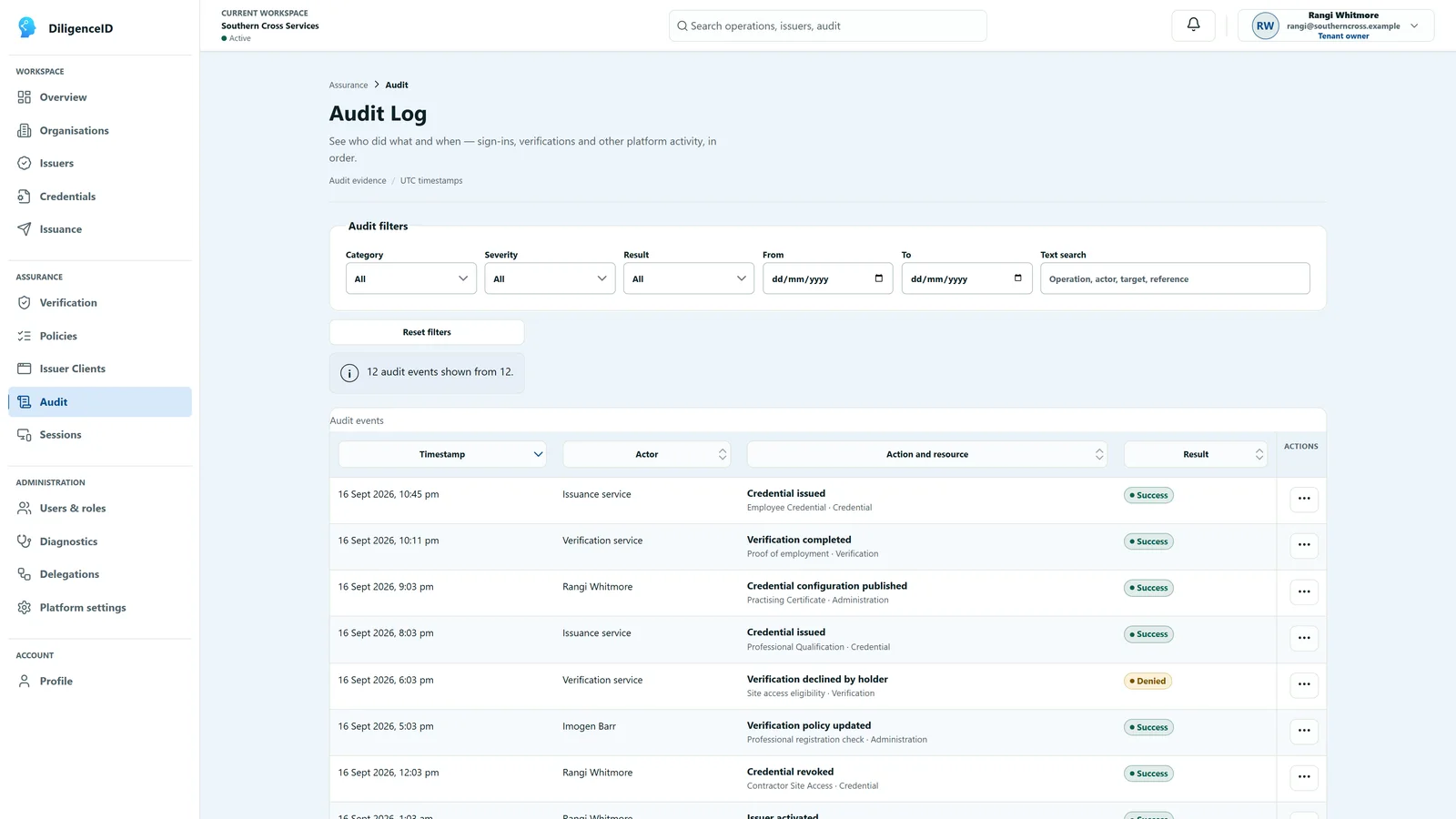This screenshot has height=819, width=1456.
Task: Open actions menu for 10:45 pm Credential issued
Action: 1304,499
